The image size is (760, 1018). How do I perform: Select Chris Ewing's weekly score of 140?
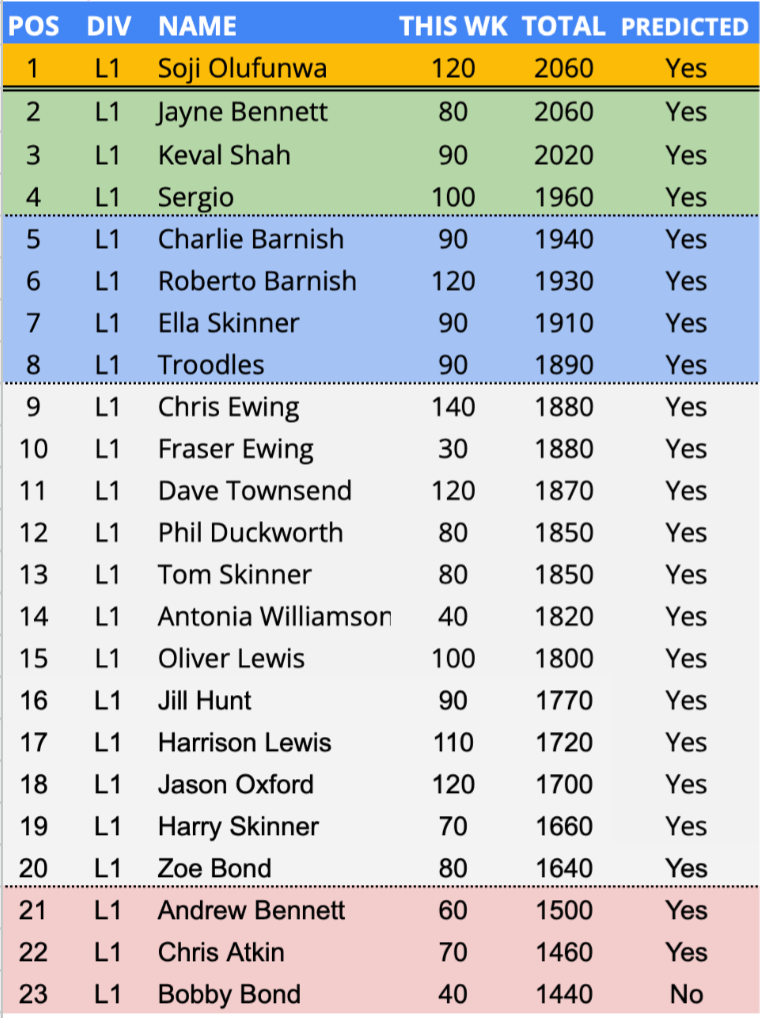(x=453, y=407)
